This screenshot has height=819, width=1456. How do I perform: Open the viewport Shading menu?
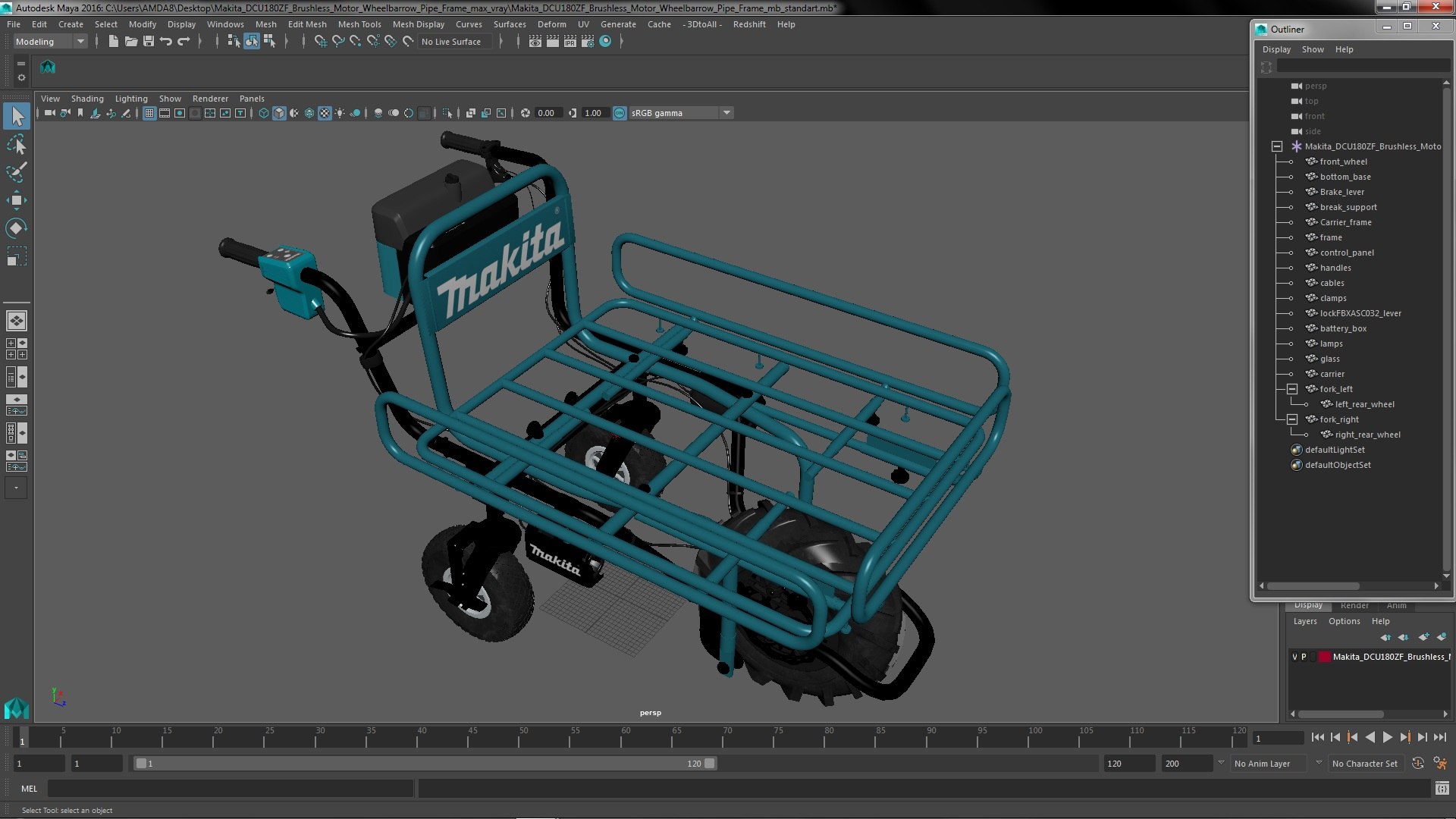[x=87, y=99]
